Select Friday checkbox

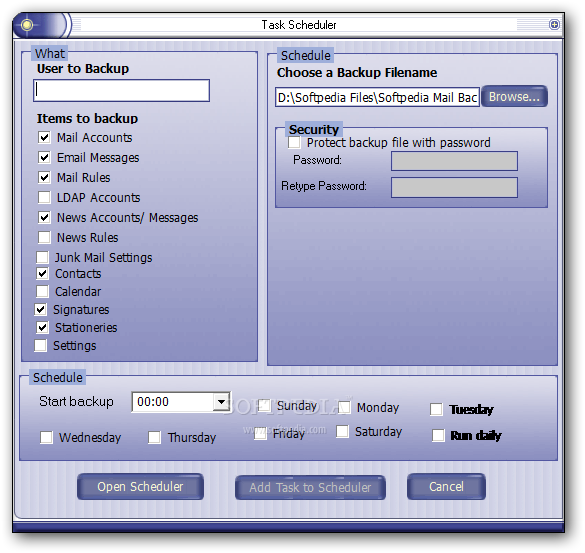pyautogui.click(x=260, y=434)
